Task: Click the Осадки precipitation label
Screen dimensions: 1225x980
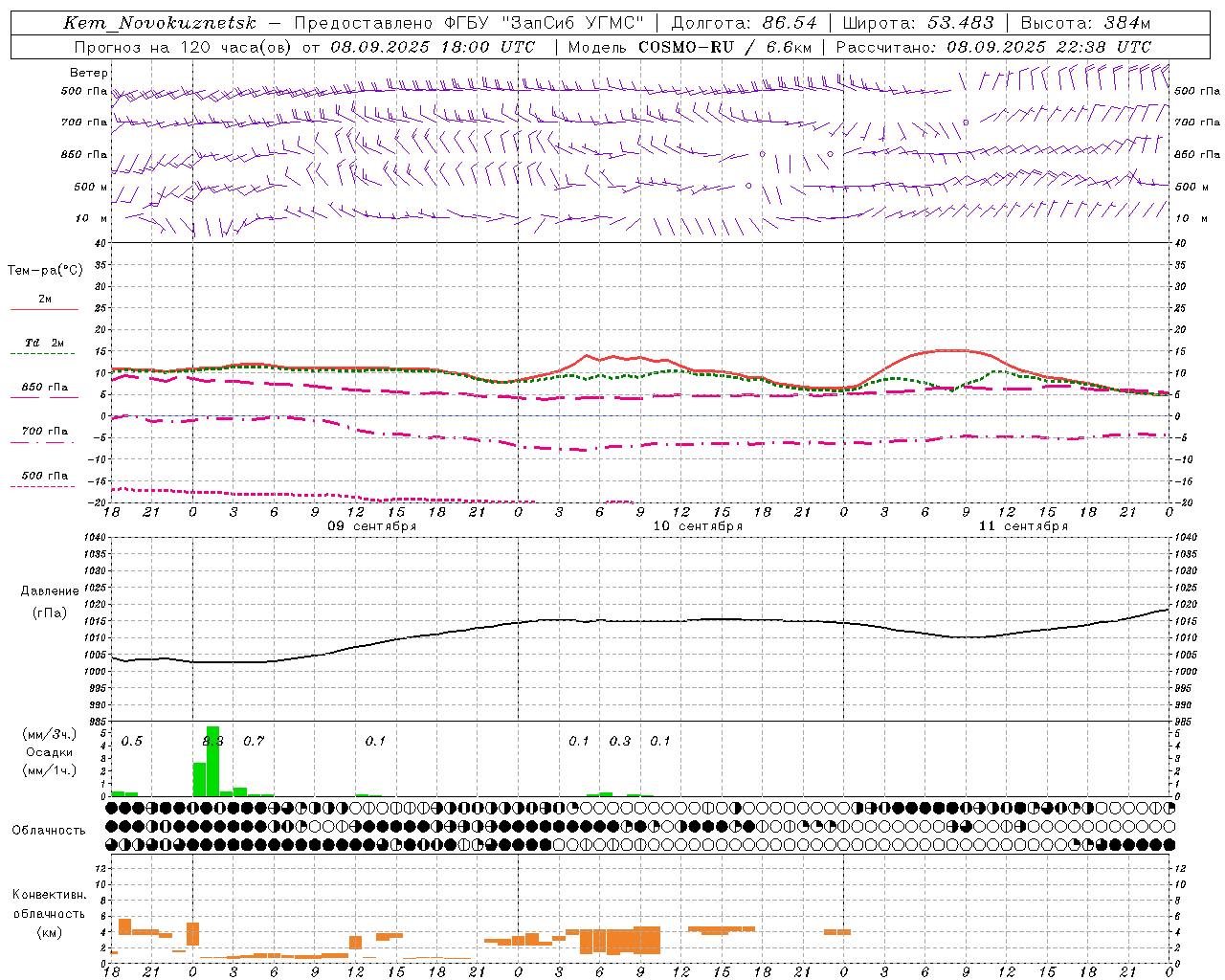Action: tap(50, 752)
